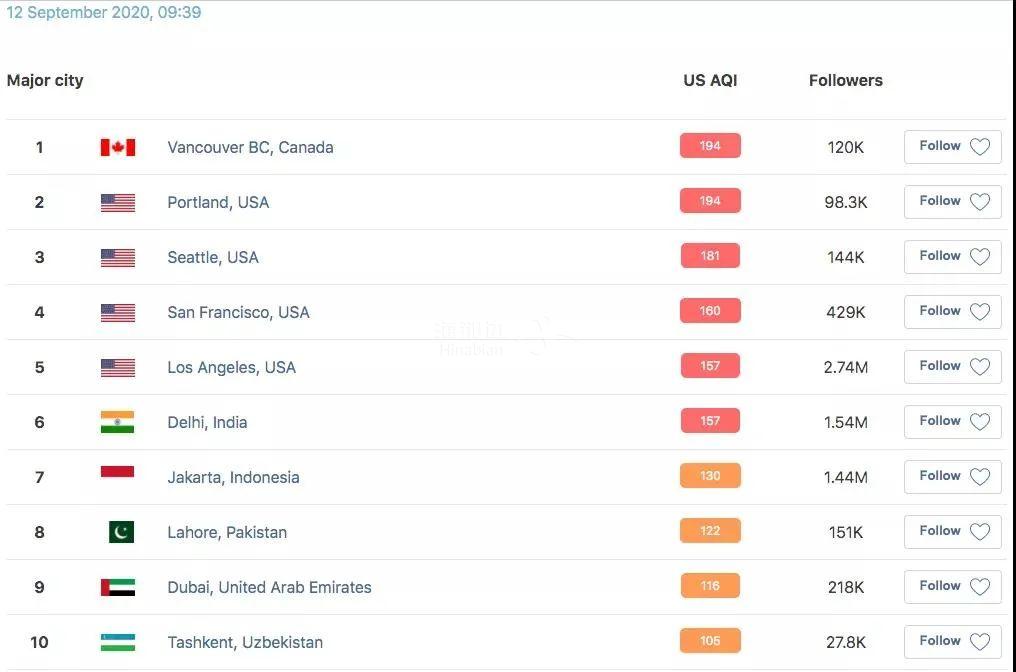
Task: Sort by the Followers column header
Action: tap(846, 80)
